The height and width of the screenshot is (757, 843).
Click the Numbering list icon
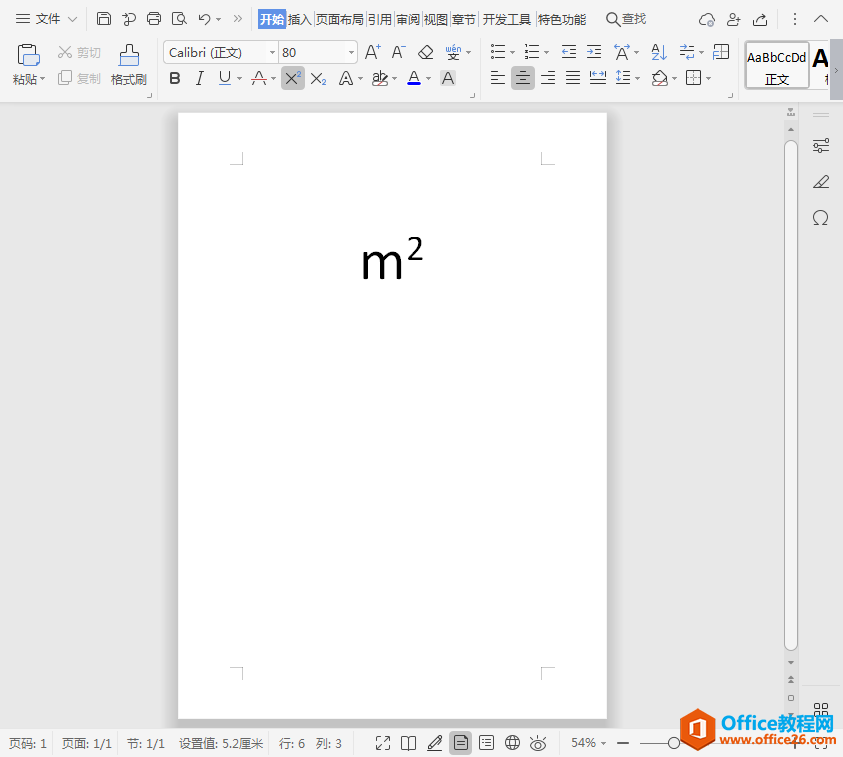[x=532, y=52]
